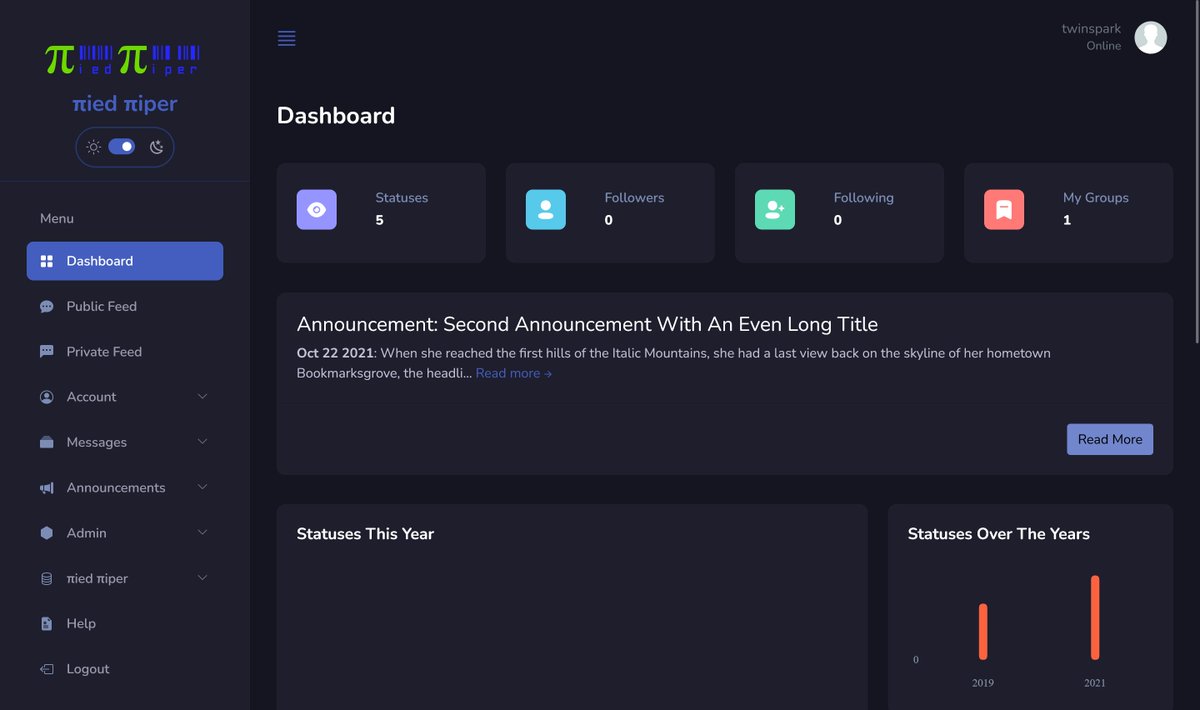This screenshot has height=710, width=1200.
Task: Select Logout in the sidebar
Action: point(125,669)
